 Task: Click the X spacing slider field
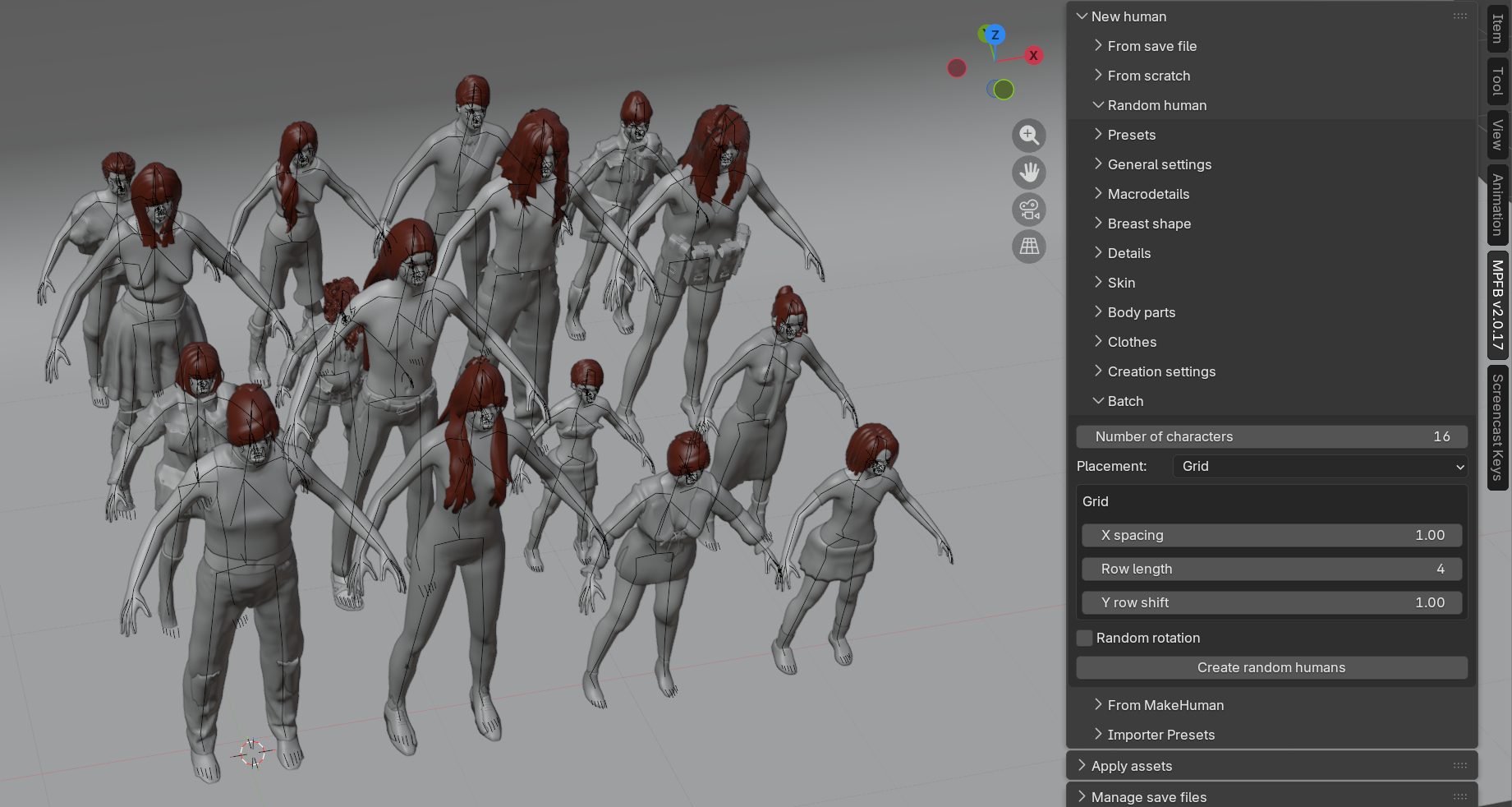tap(1271, 535)
